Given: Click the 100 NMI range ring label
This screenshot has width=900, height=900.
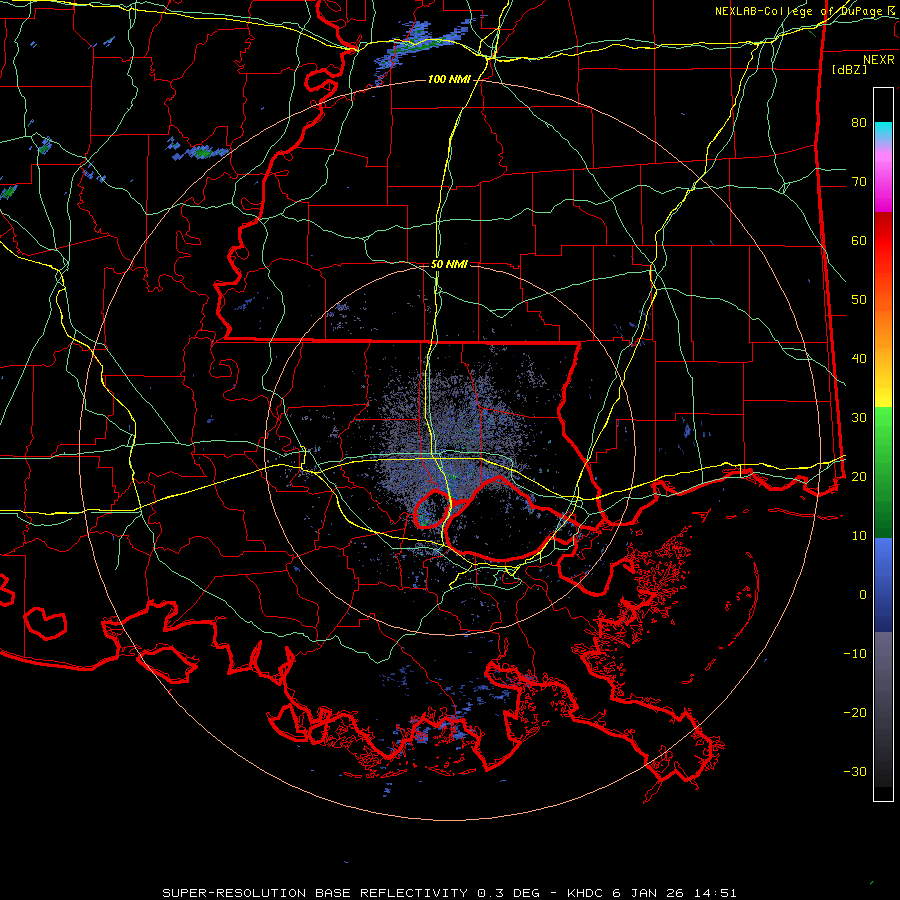Looking at the screenshot, I should [449, 79].
